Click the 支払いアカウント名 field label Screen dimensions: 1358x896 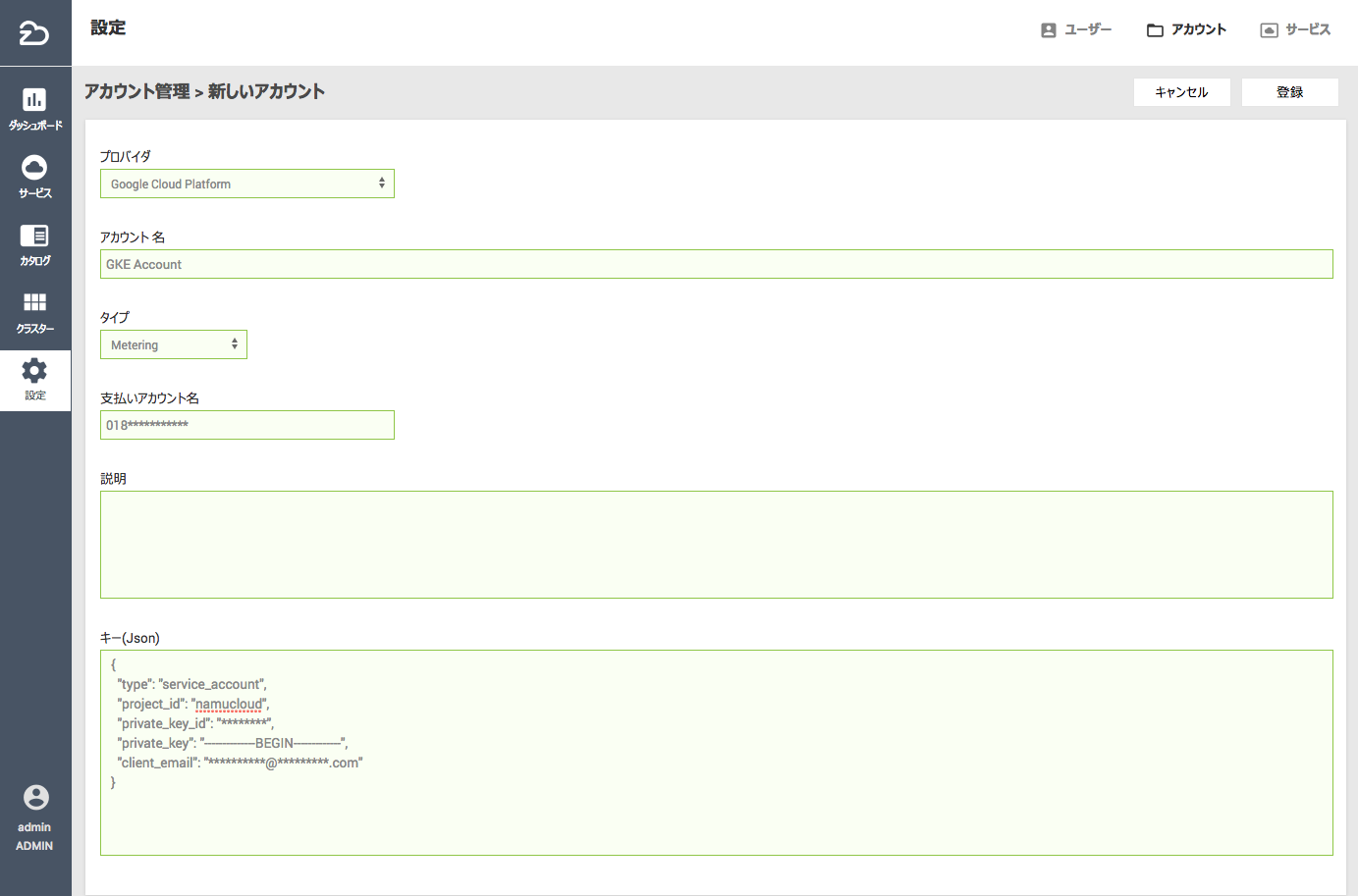[149, 397]
